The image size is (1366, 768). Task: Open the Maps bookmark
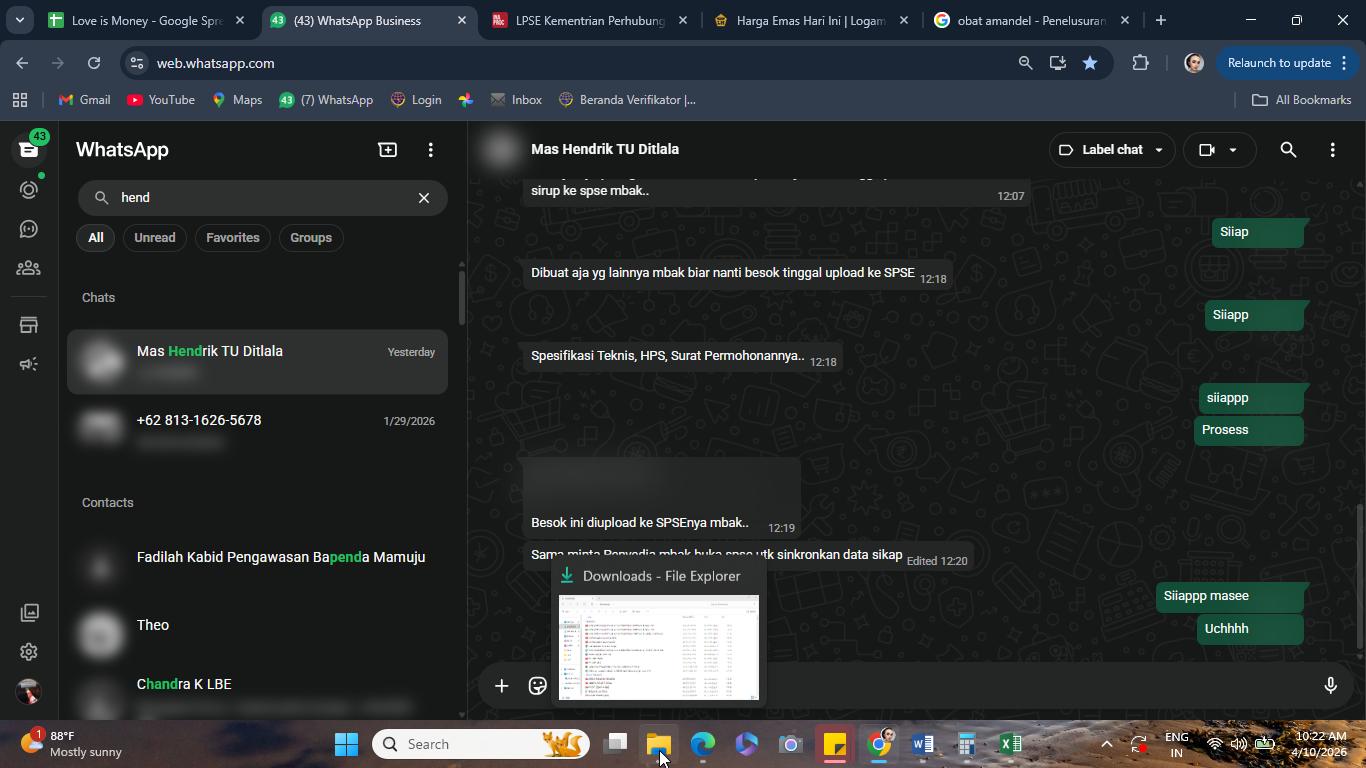click(x=237, y=100)
